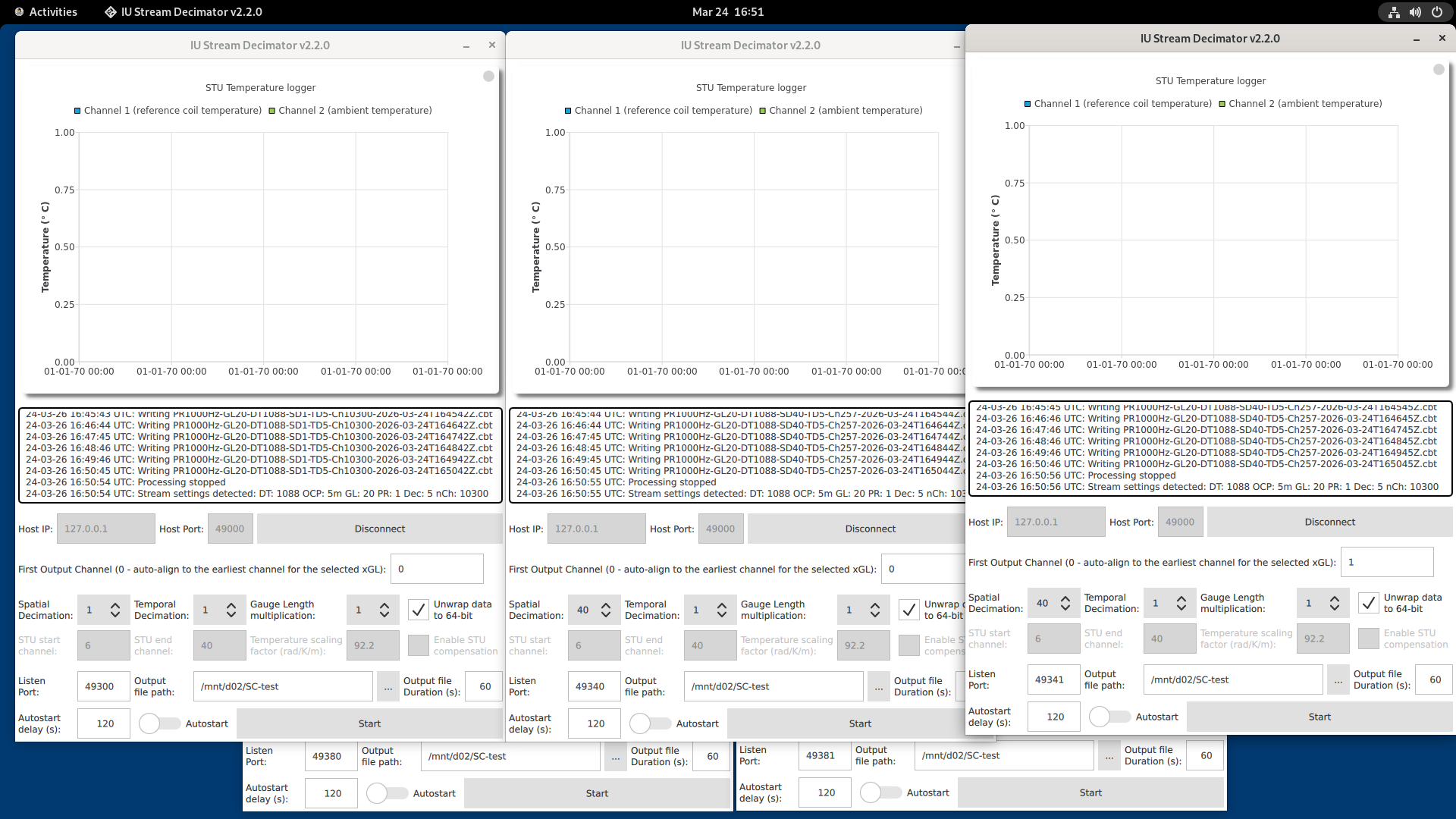
Task: Click the Channel 1 blue legend marker in left chart
Action: pos(77,111)
